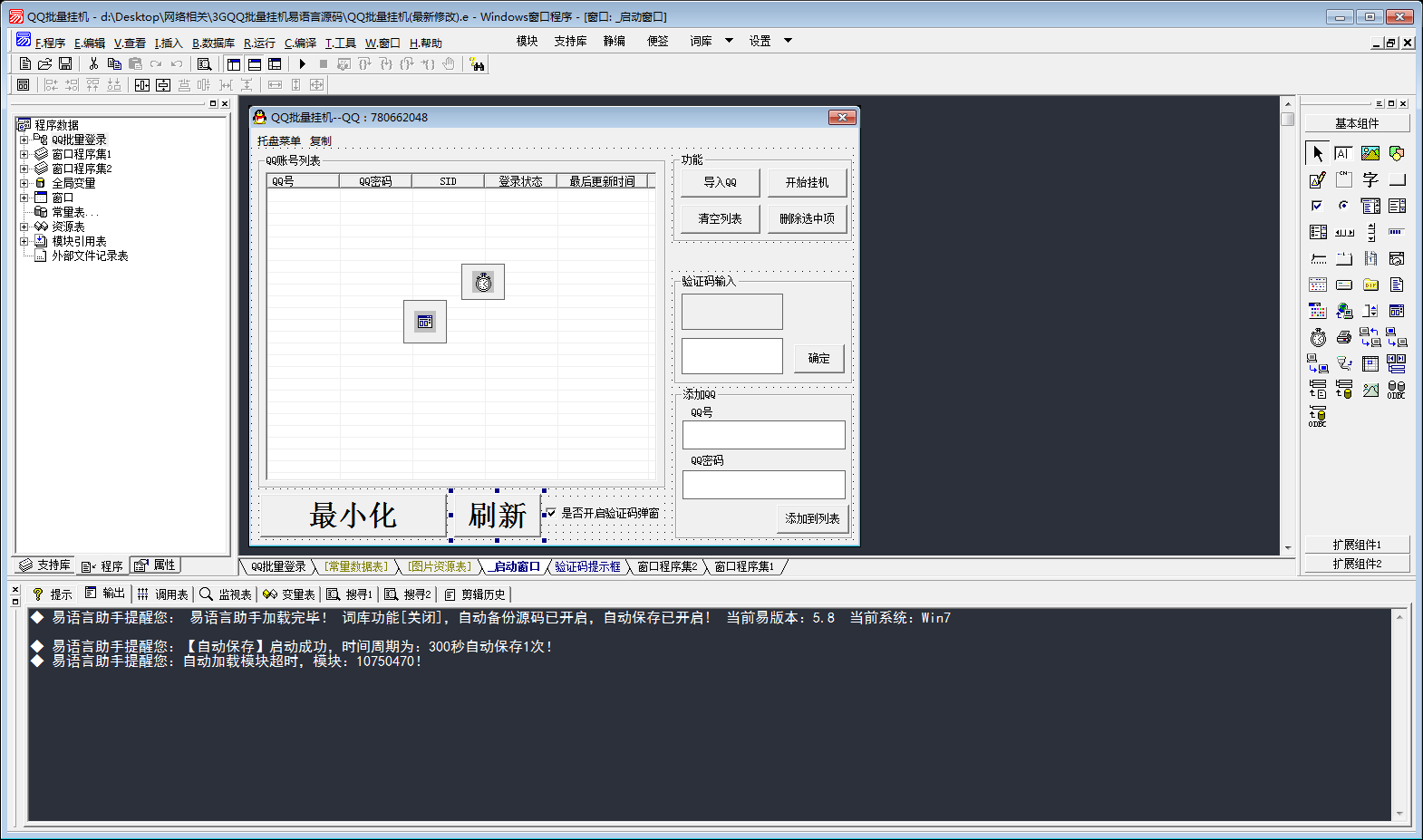Expand 资源表 tree node

24,227
